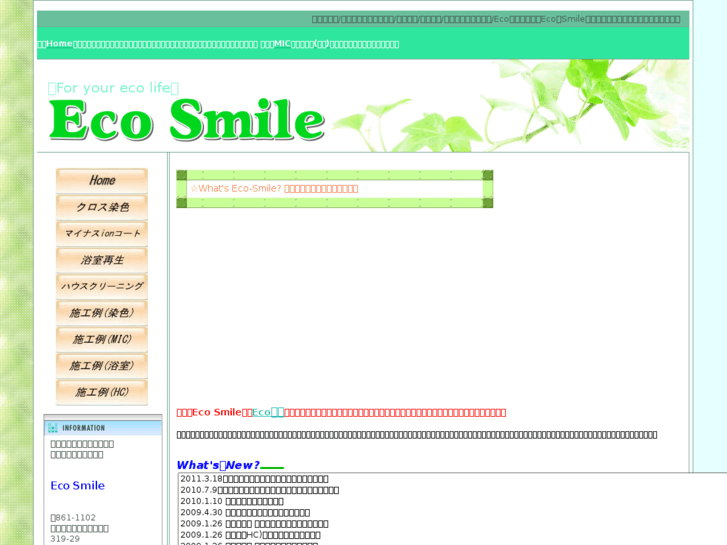This screenshot has height=545, width=727.
Task: Click the What's New? heading
Action: 218,465
